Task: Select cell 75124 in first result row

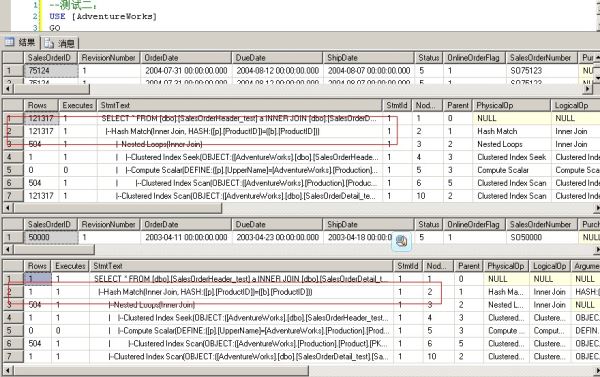Action: click(x=51, y=71)
